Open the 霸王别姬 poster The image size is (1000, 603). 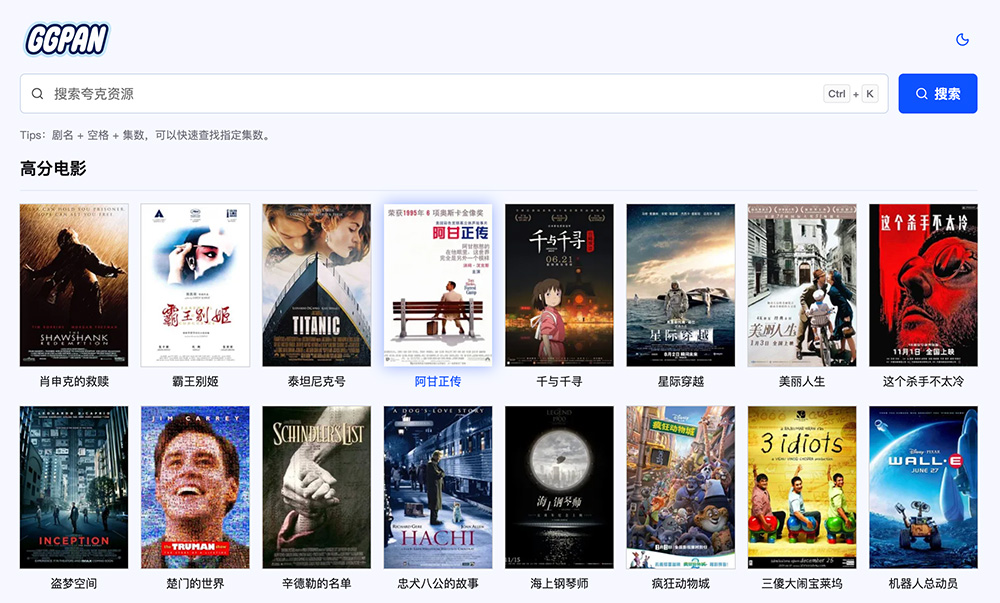click(195, 285)
